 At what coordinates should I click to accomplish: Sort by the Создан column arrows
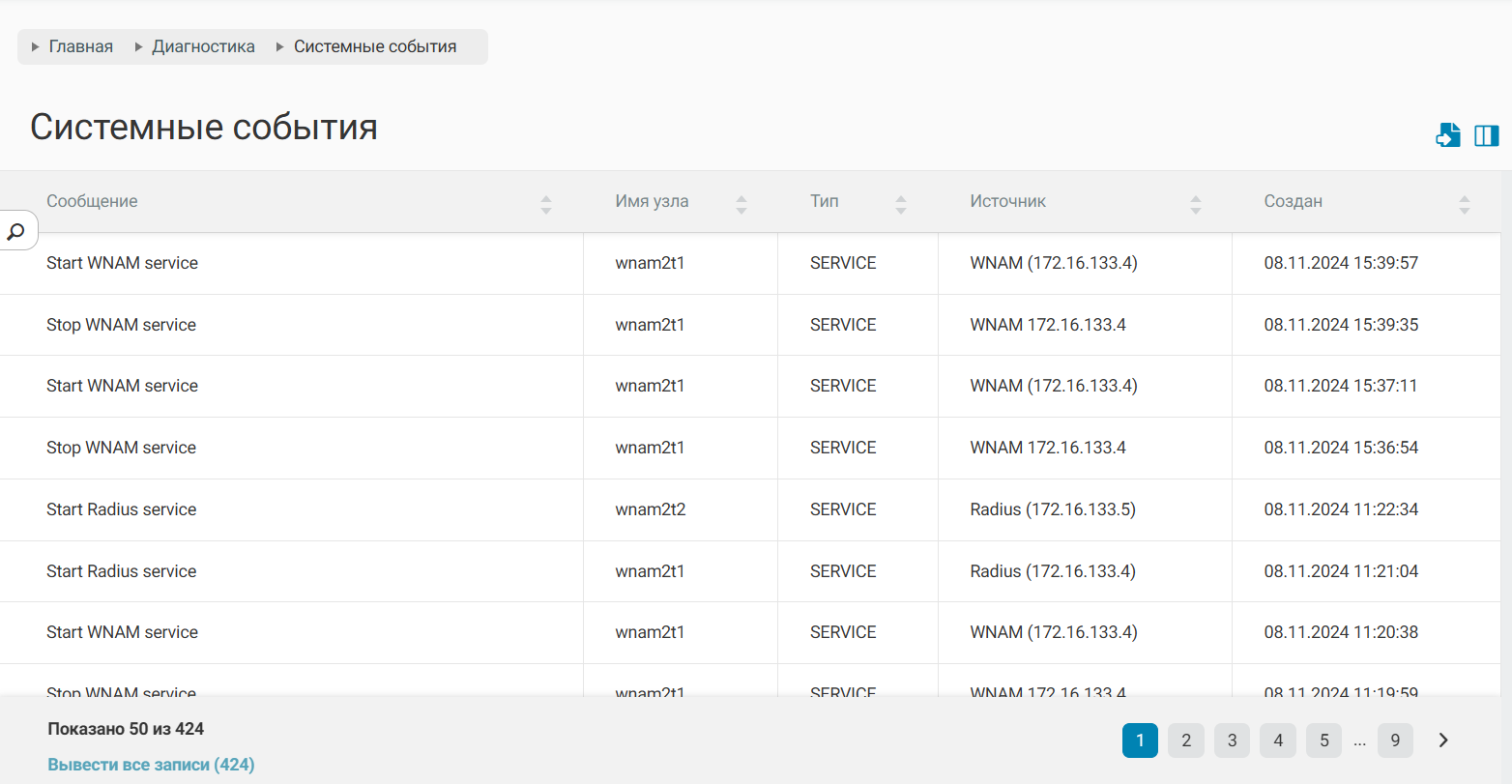click(x=1464, y=204)
